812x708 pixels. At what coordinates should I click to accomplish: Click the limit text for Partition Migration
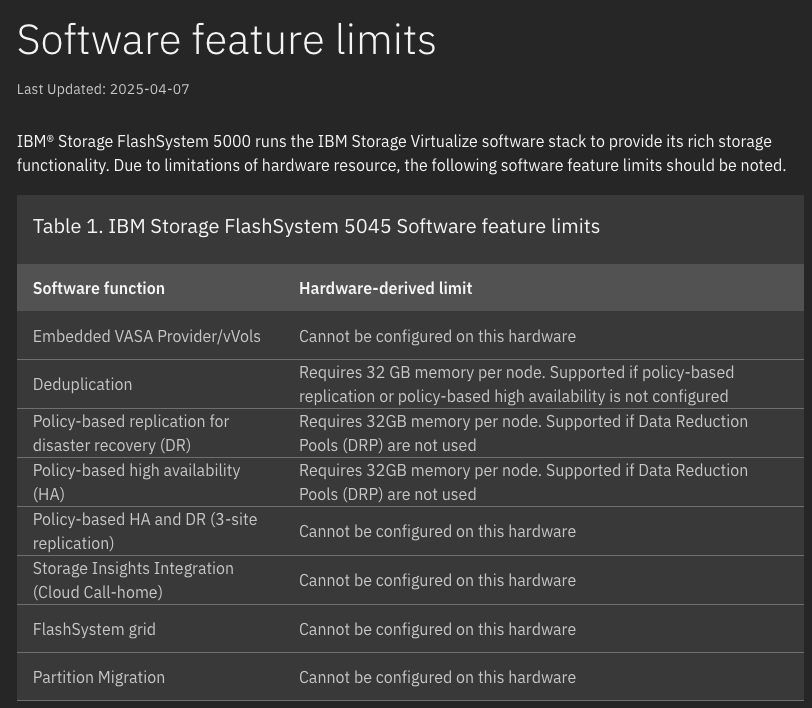pyautogui.click(x=437, y=677)
